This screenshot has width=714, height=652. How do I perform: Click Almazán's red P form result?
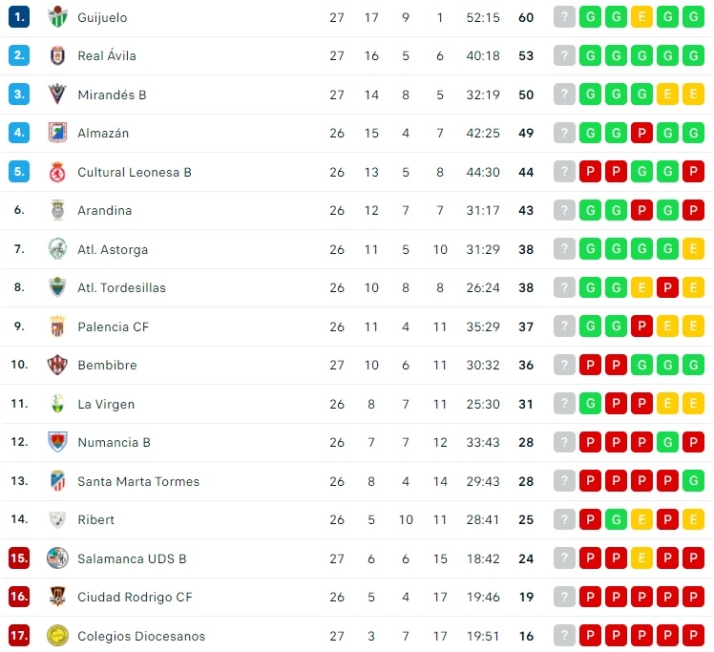coord(642,133)
